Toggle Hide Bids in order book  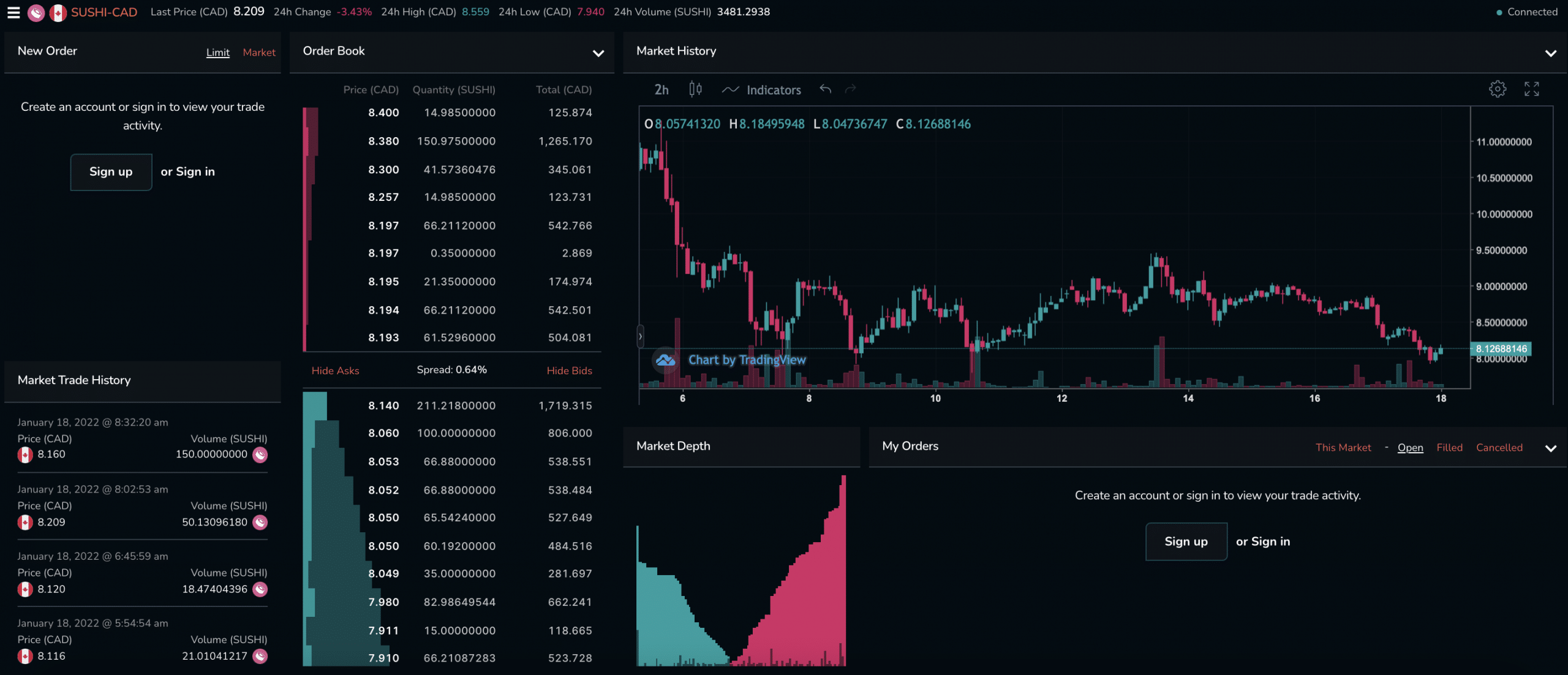coord(569,371)
